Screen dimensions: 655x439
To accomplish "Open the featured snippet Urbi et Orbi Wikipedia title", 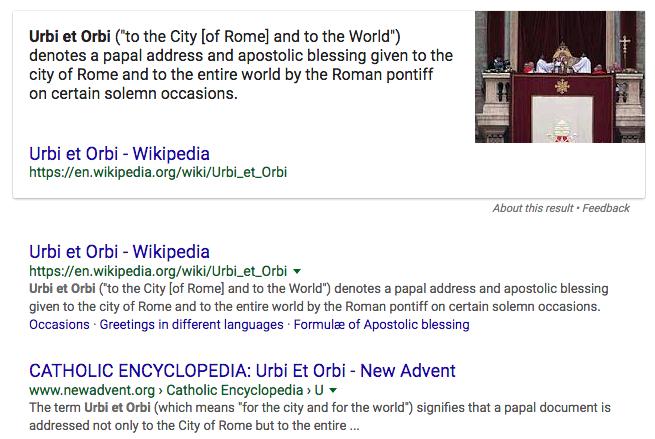I will click(119, 154).
